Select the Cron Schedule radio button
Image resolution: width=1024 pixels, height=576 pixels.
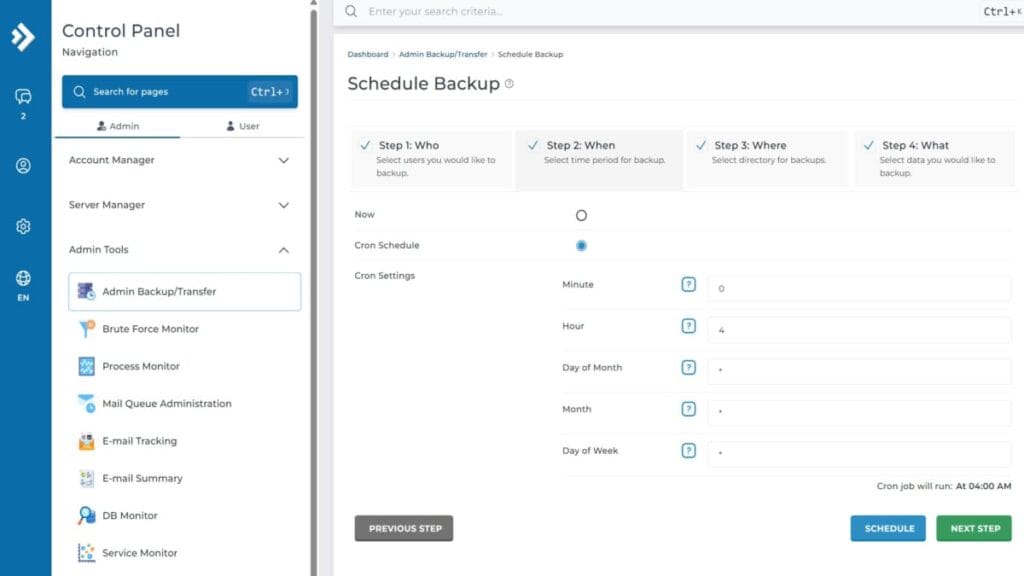coord(581,245)
